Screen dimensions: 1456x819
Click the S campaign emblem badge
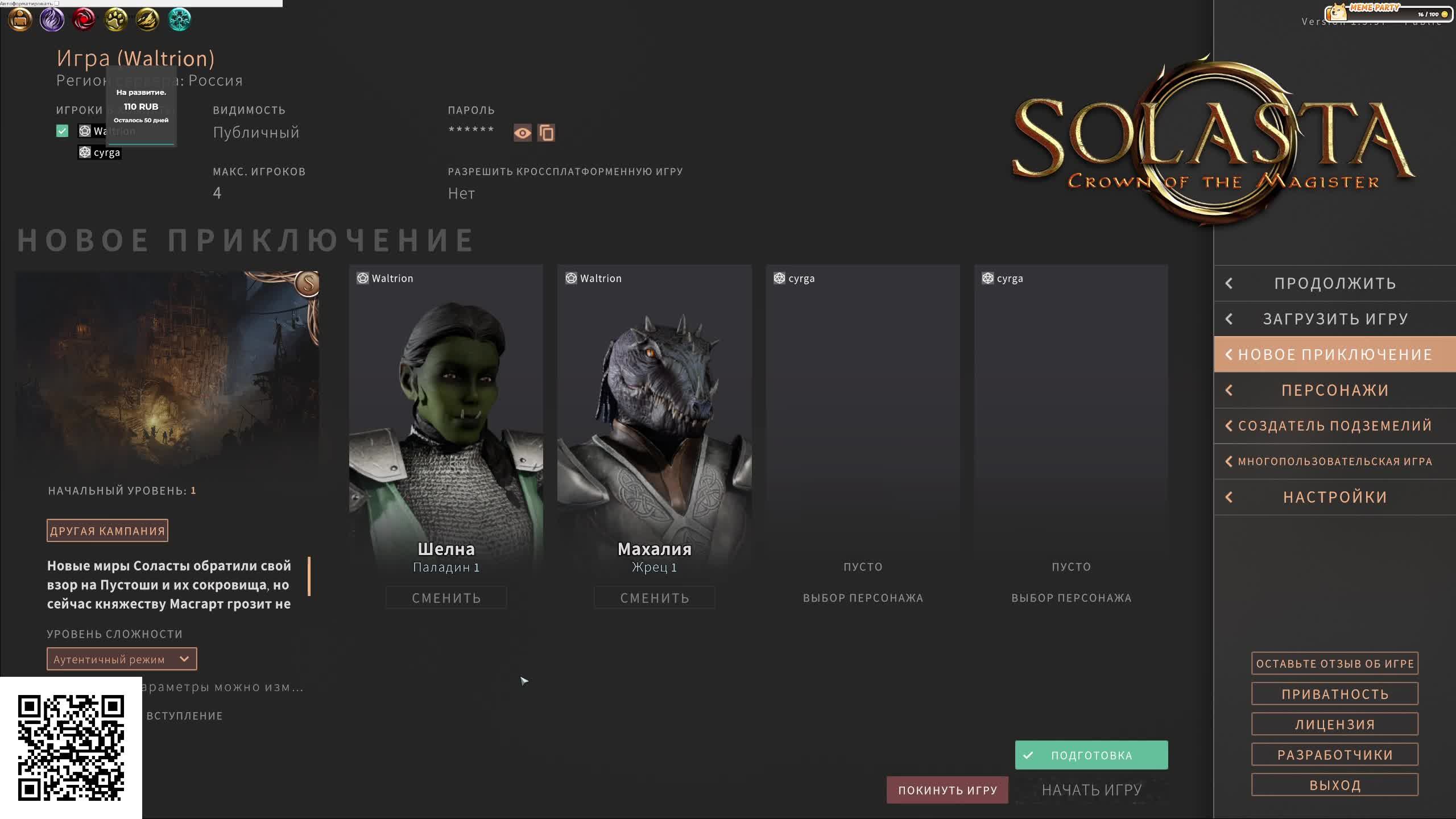pos(308,283)
